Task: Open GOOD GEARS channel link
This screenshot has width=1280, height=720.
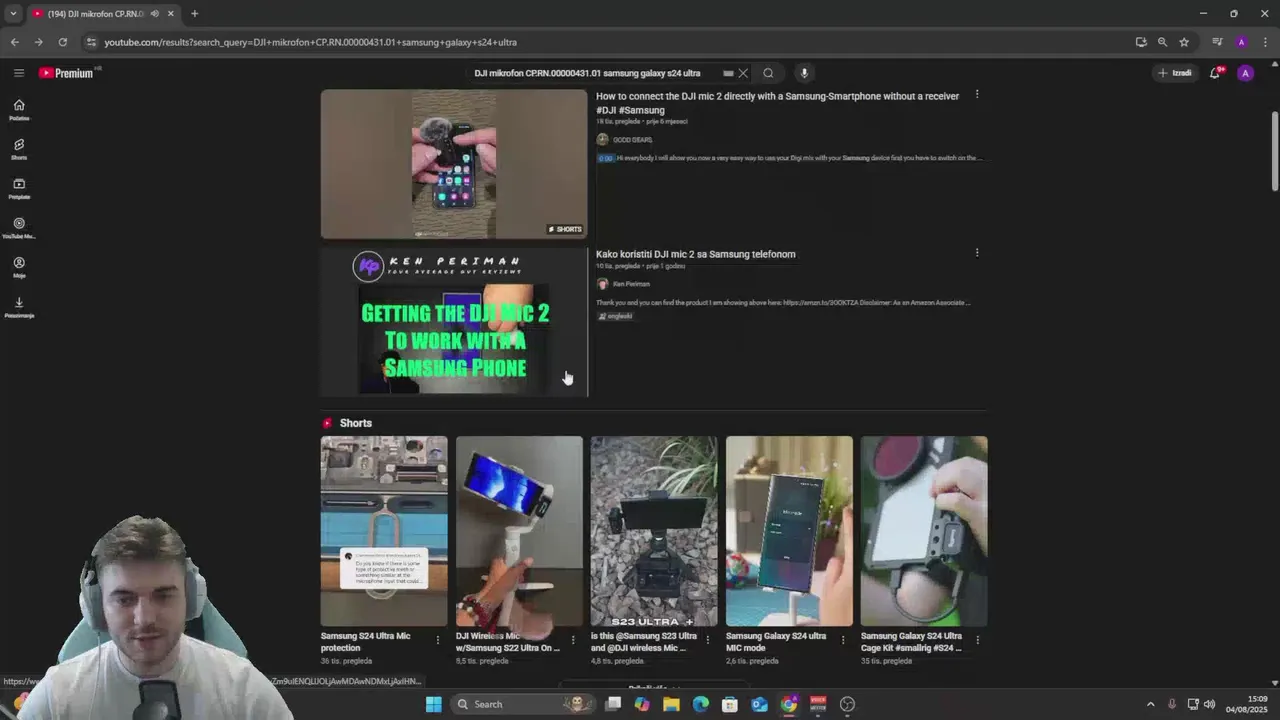Action: (632, 140)
